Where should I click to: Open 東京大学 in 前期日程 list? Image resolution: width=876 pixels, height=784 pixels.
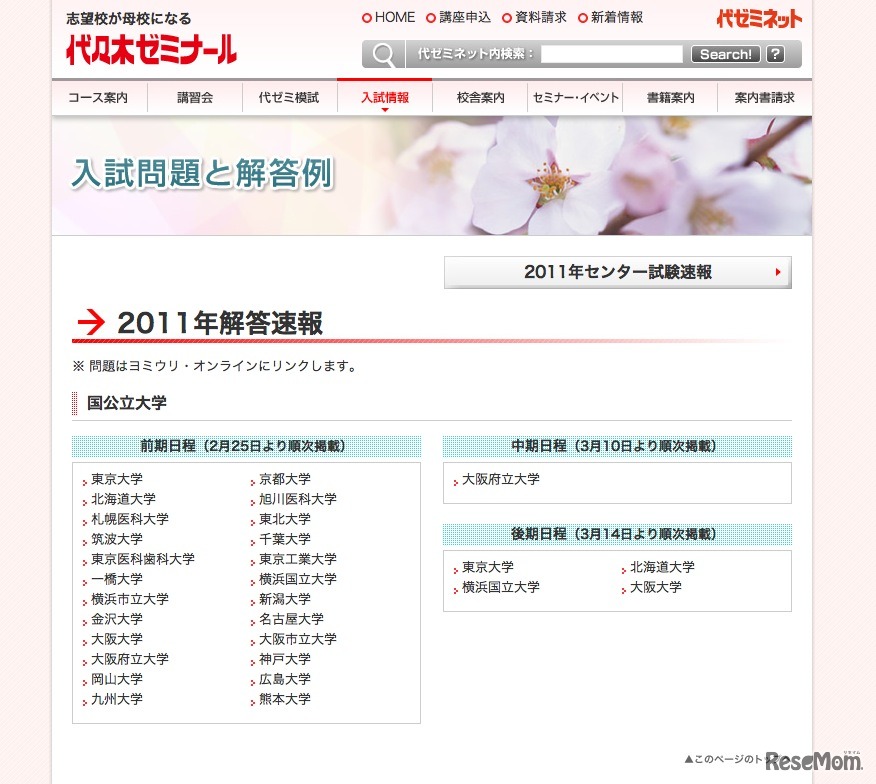click(x=117, y=479)
